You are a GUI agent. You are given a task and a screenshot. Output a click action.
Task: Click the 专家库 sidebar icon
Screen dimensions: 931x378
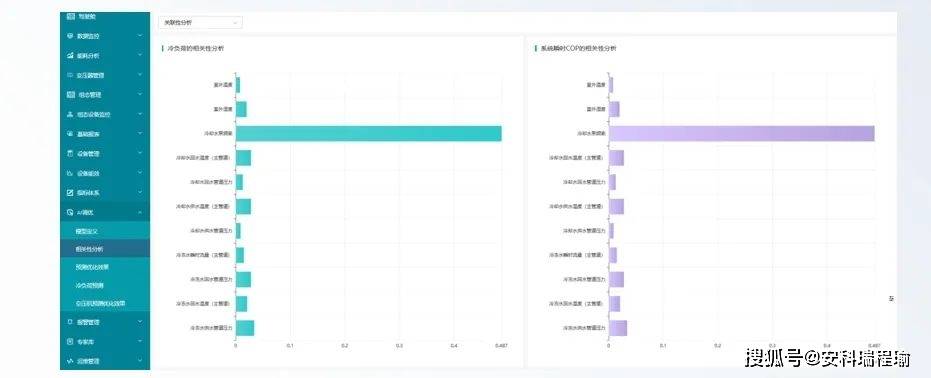[x=70, y=342]
